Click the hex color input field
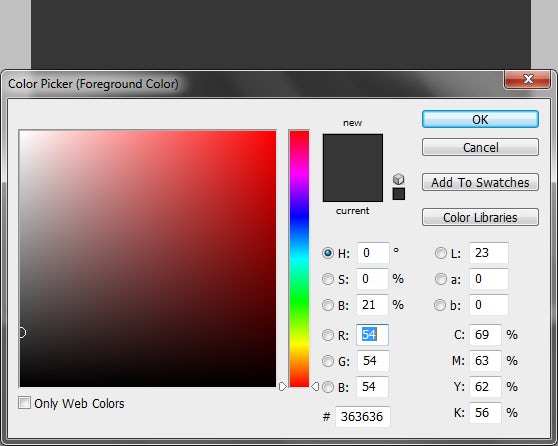Viewport: 558px width, 446px height. pyautogui.click(x=363, y=416)
